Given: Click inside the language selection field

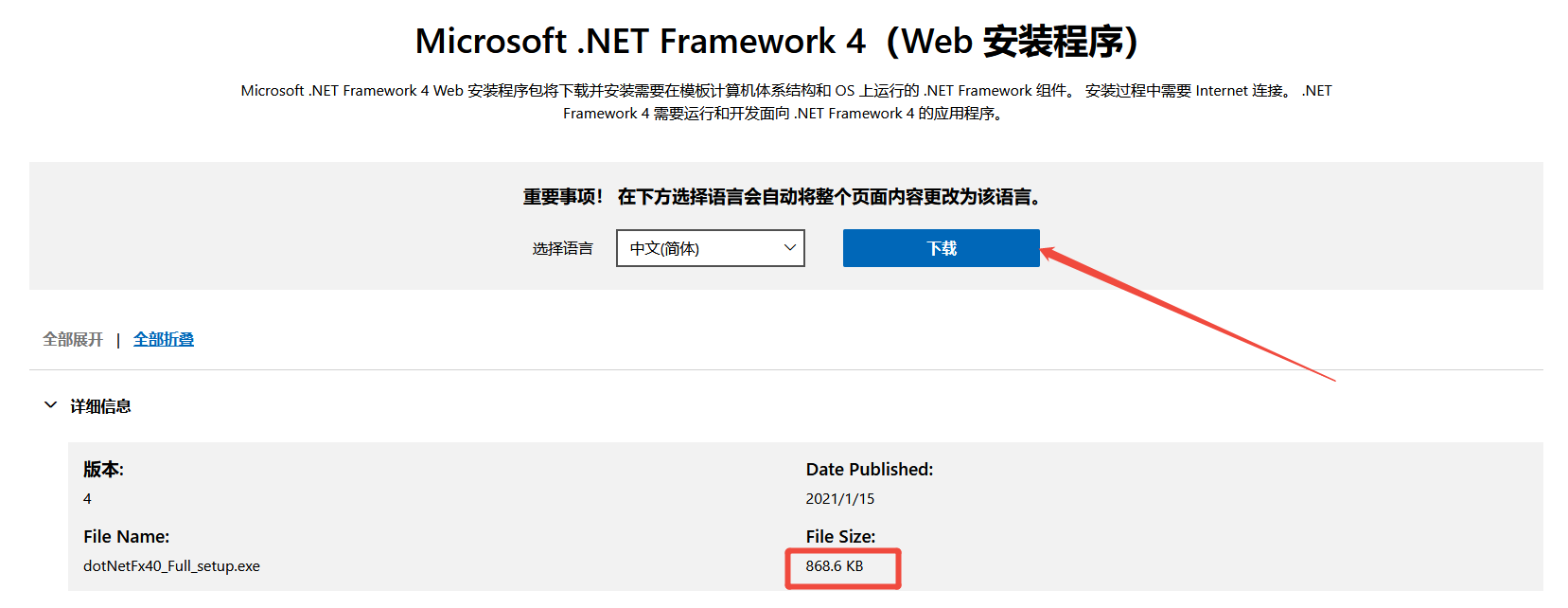Looking at the screenshot, I should tap(700, 247).
